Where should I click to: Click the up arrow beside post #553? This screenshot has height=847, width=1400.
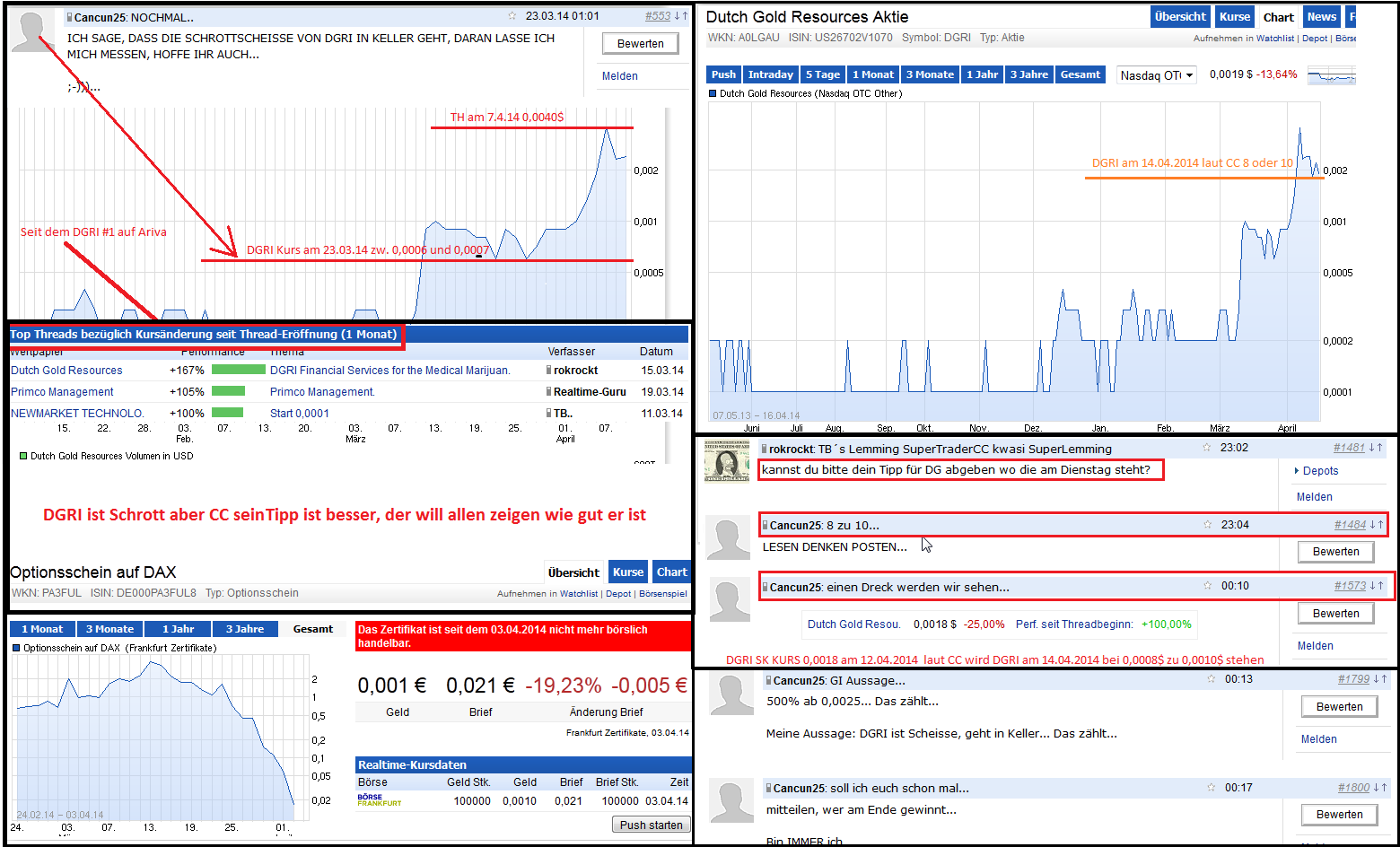click(684, 16)
